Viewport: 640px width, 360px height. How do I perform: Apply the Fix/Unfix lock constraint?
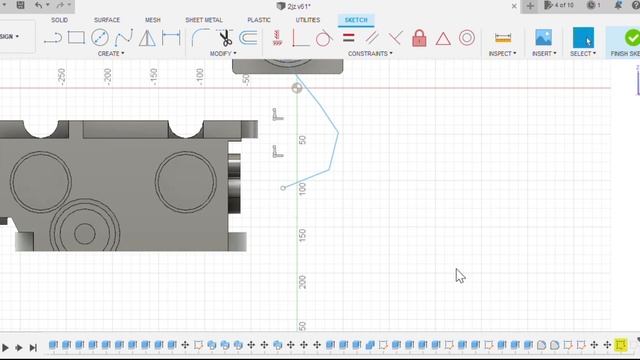pos(419,38)
